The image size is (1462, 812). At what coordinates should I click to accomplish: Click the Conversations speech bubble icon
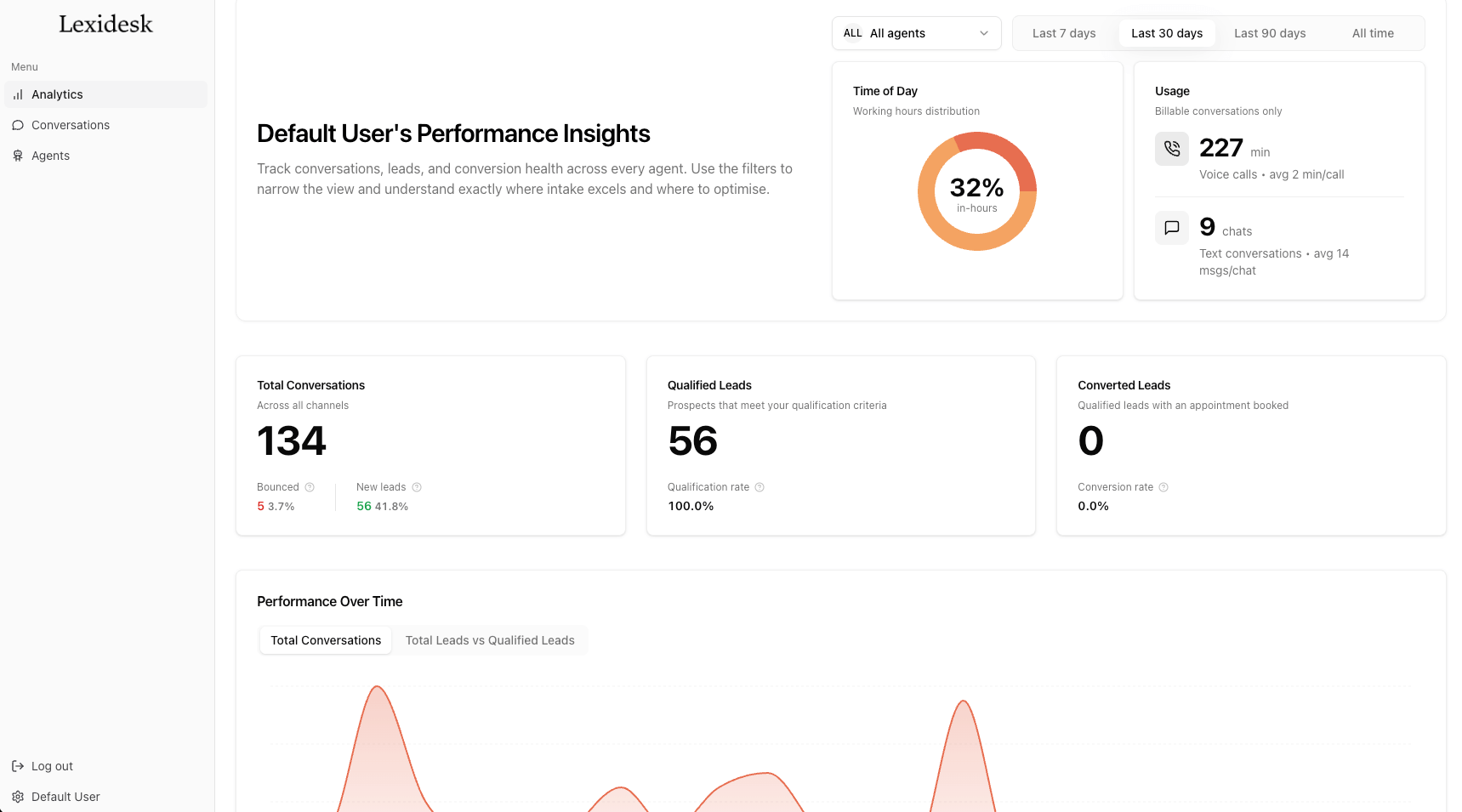18,125
